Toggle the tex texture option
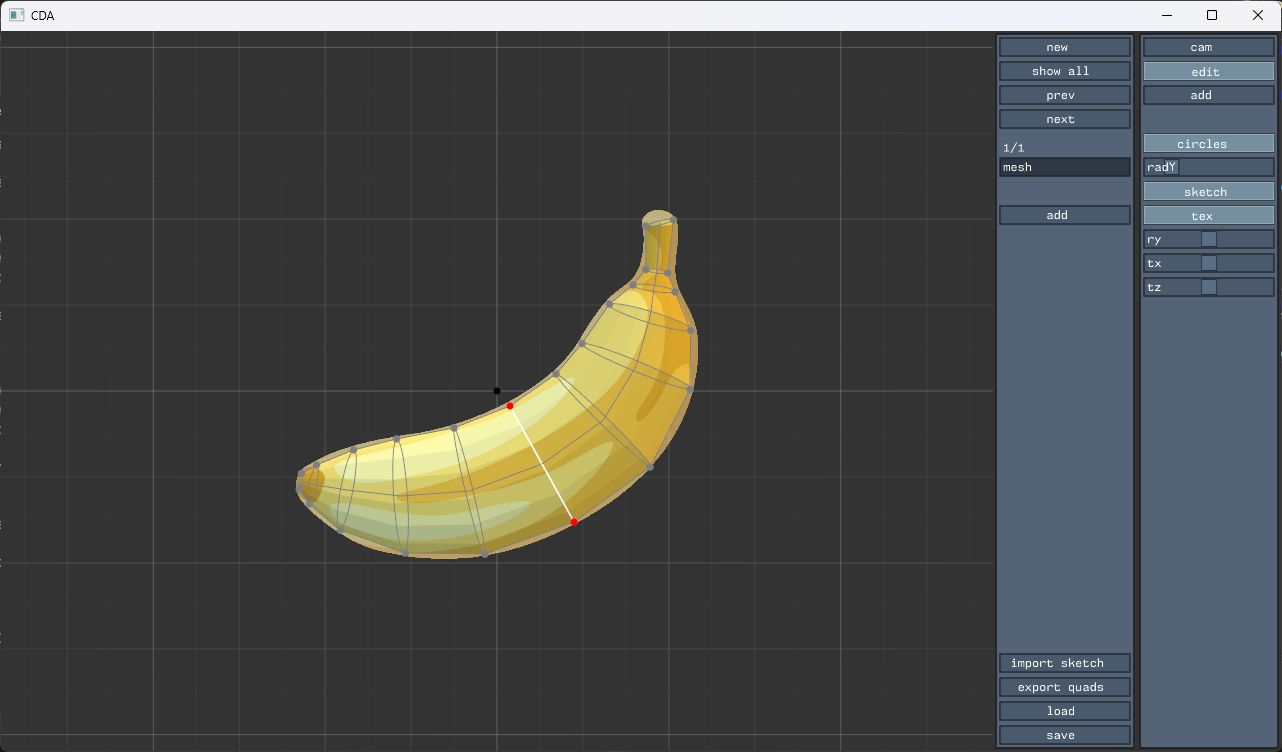The width and height of the screenshot is (1282, 752). (x=1208, y=215)
